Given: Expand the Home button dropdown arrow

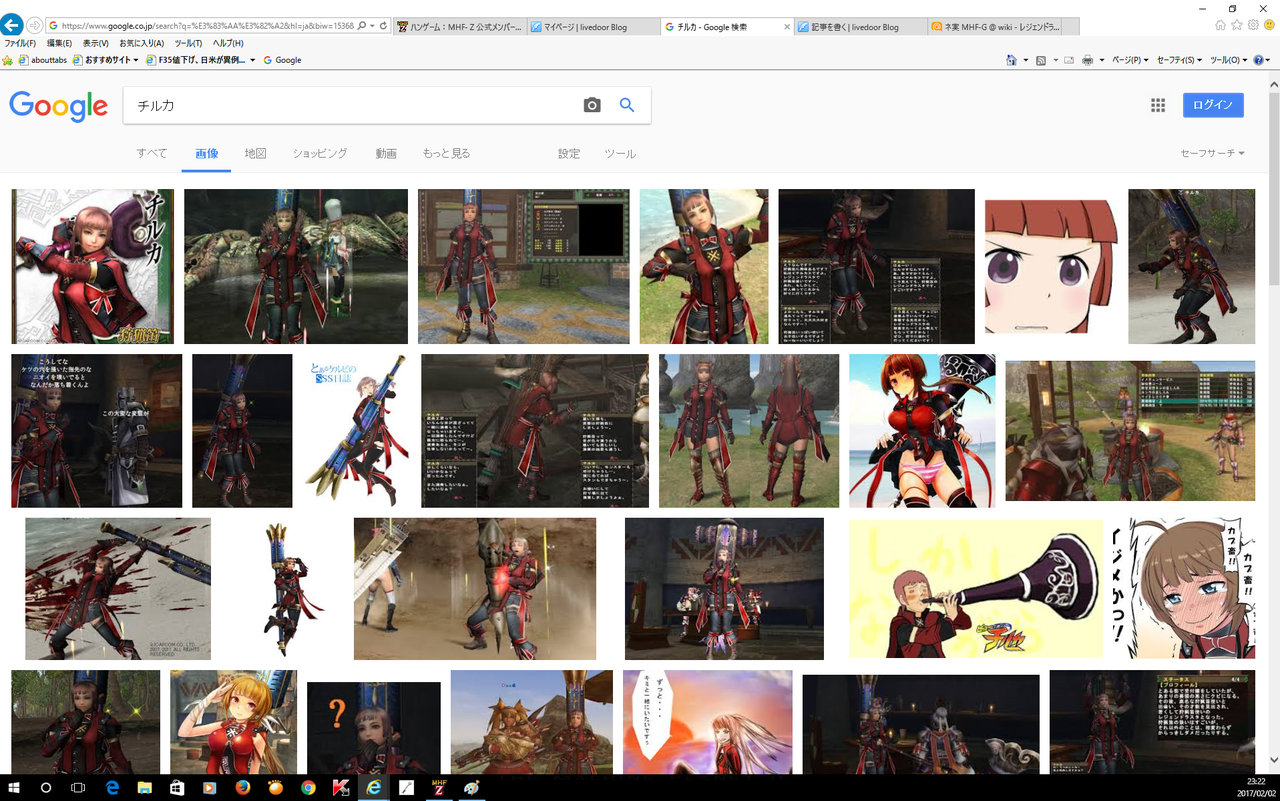Looking at the screenshot, I should (1025, 60).
